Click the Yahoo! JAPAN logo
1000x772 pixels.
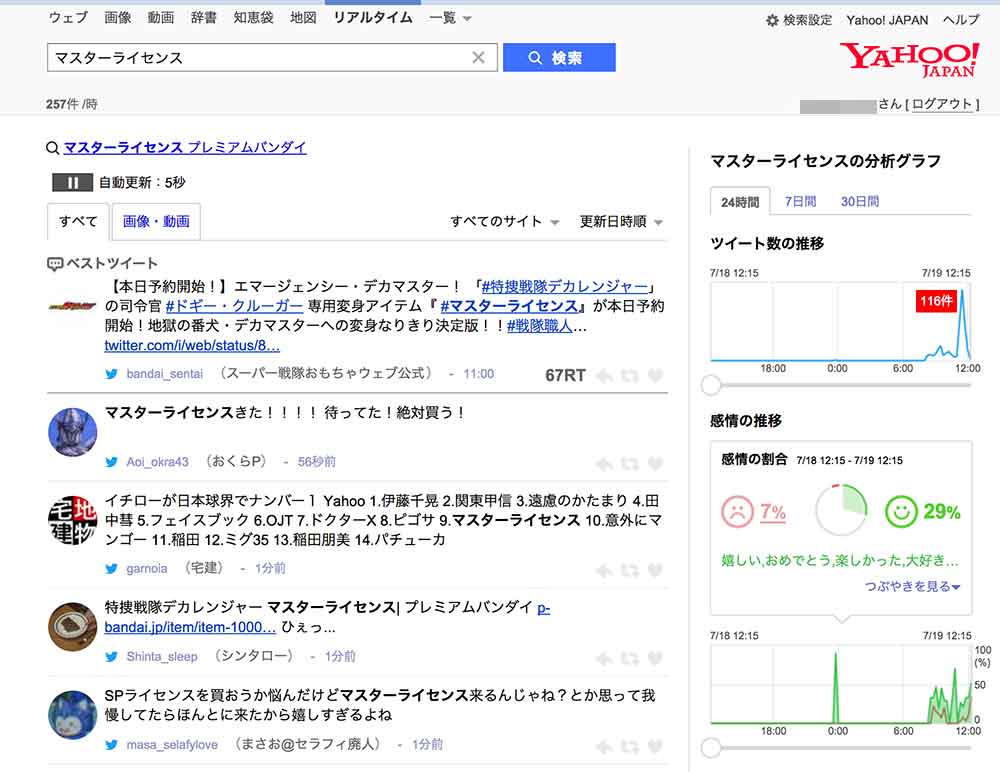(x=909, y=60)
